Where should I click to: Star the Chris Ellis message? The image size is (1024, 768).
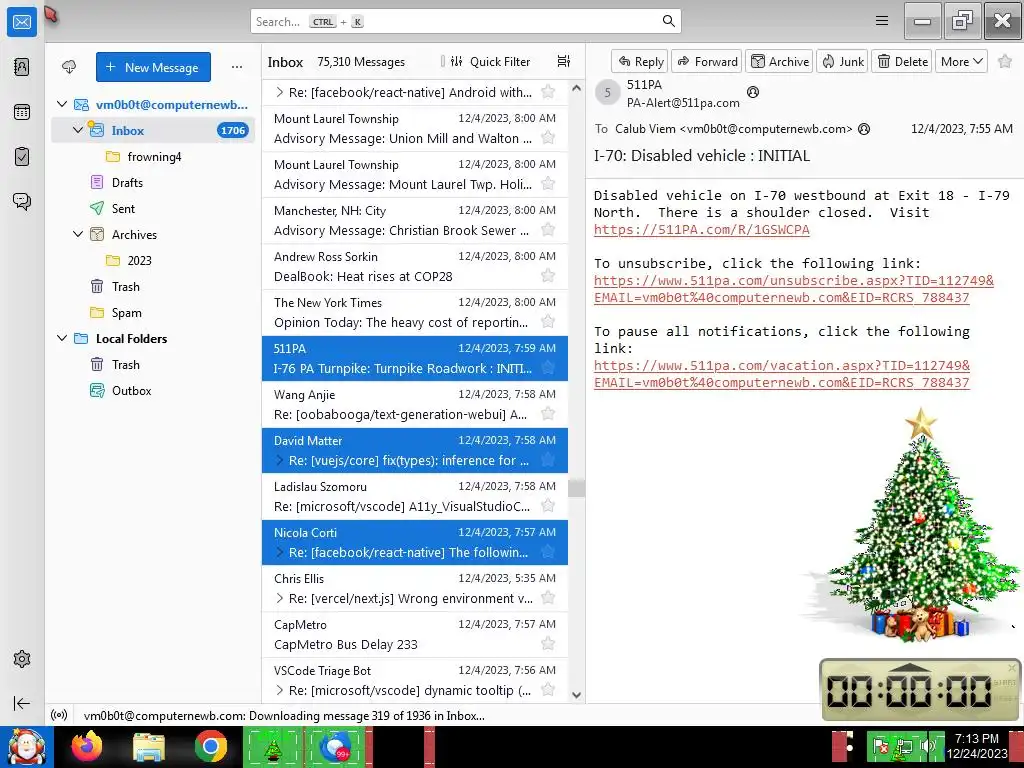(x=548, y=598)
